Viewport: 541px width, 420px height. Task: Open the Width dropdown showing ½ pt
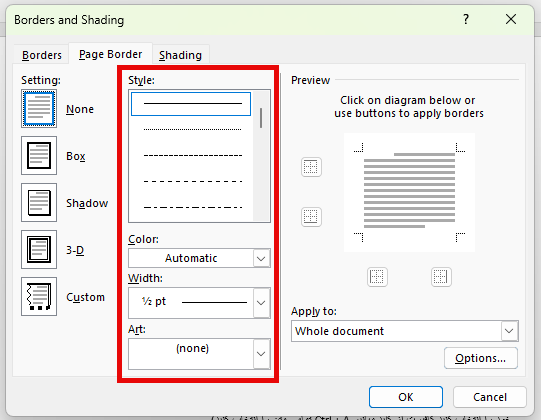(x=199, y=303)
